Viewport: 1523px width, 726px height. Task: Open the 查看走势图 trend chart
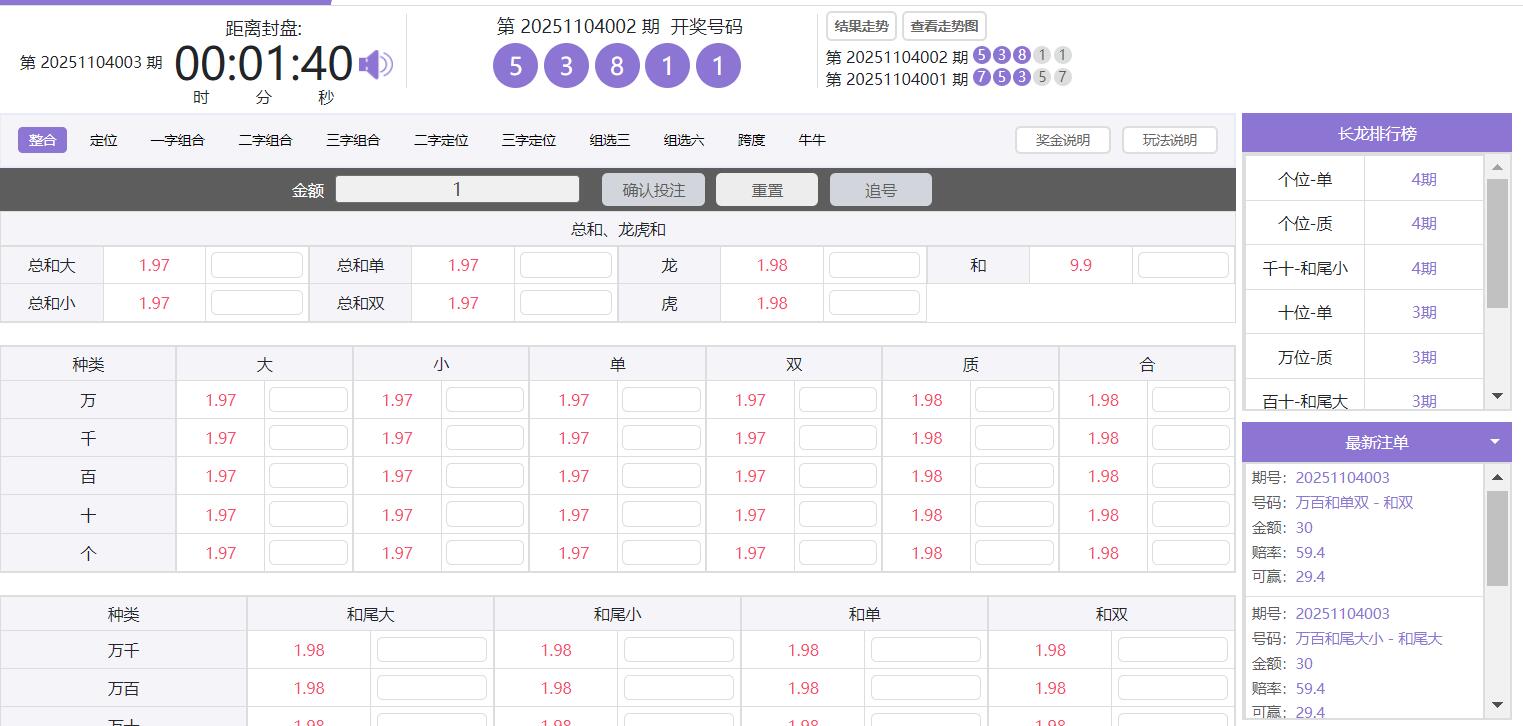(x=942, y=26)
